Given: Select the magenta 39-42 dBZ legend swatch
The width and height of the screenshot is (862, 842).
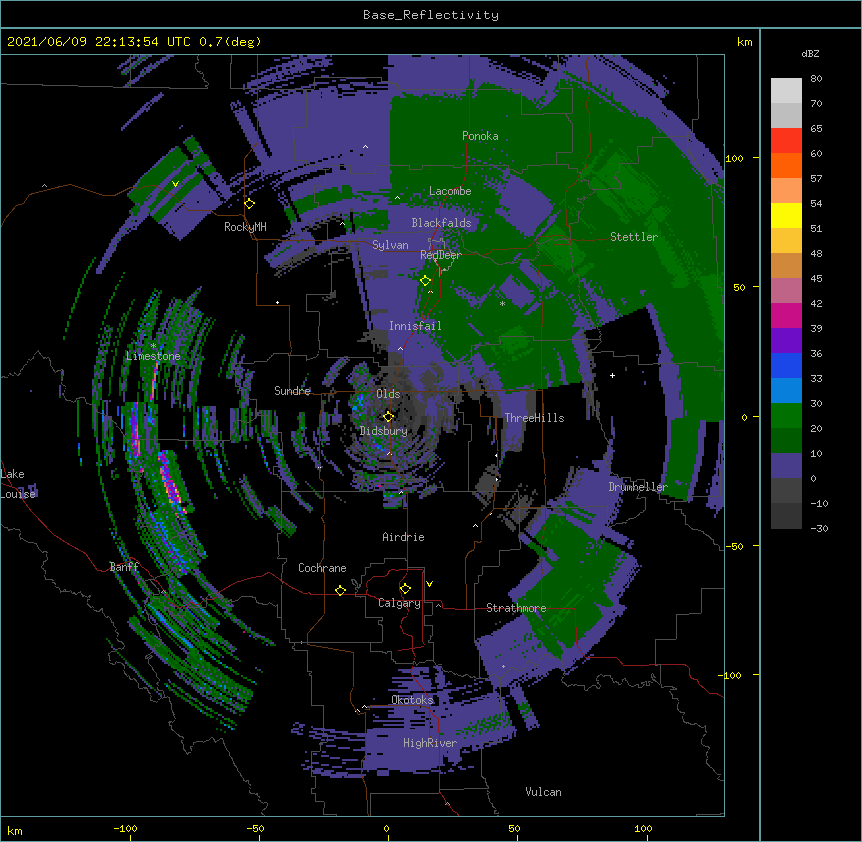Looking at the screenshot, I should (x=786, y=315).
